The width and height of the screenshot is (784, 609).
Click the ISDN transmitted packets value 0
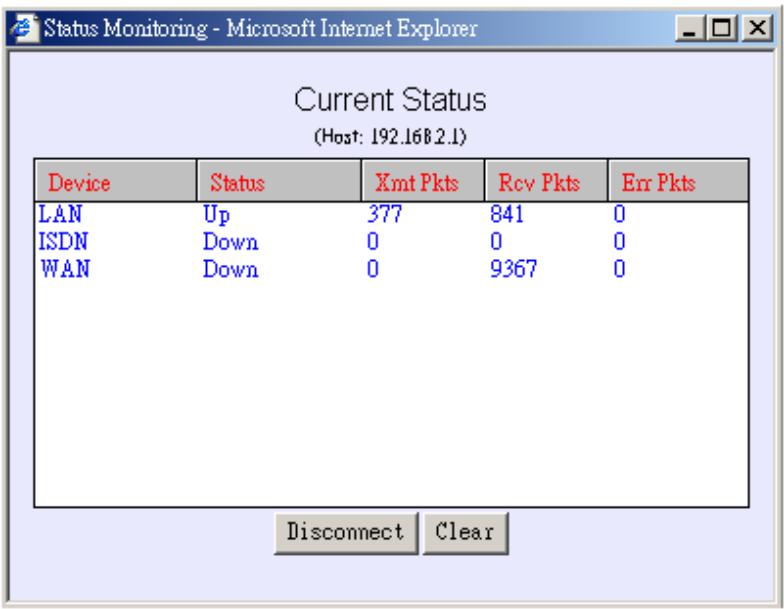373,242
